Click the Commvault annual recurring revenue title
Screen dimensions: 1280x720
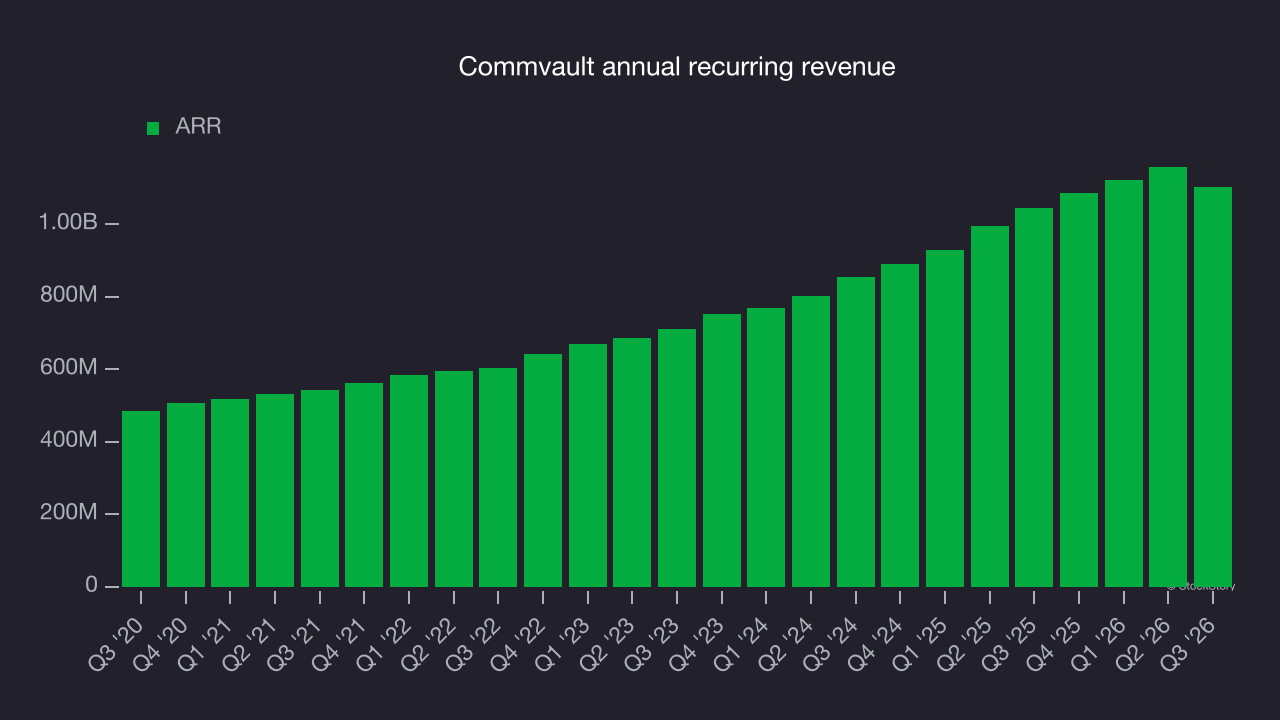click(x=677, y=67)
